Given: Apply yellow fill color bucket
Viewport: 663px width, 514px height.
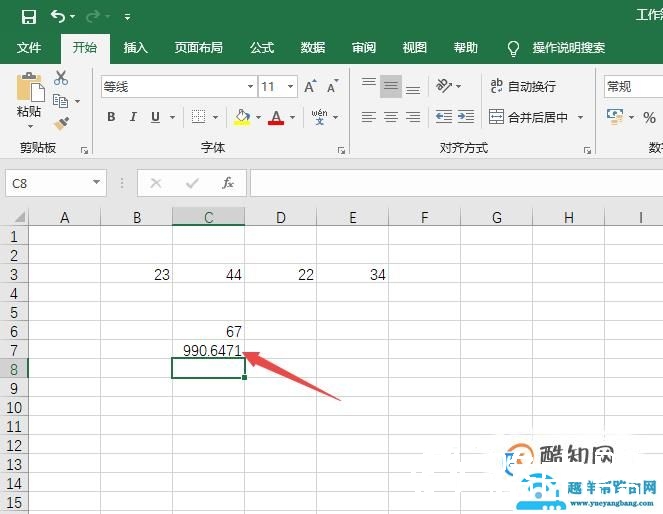Looking at the screenshot, I should pos(242,117).
